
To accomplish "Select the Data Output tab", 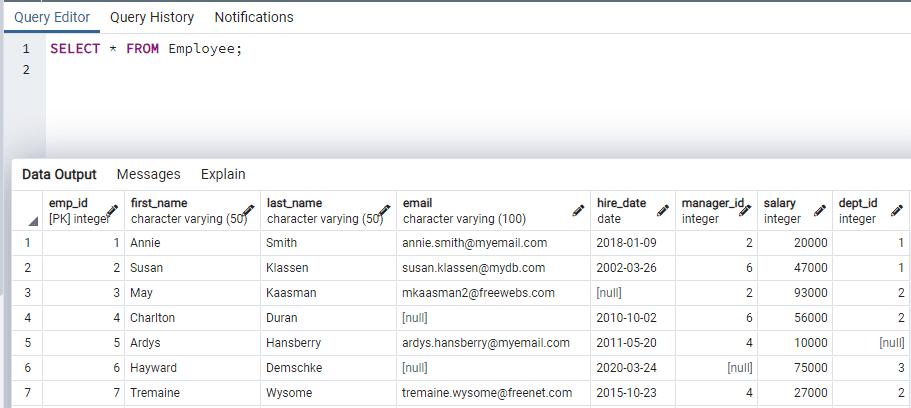I will coord(59,174).
